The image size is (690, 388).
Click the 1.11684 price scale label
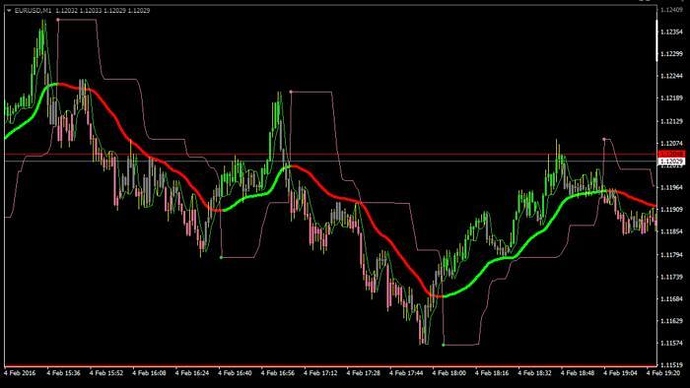(672, 299)
